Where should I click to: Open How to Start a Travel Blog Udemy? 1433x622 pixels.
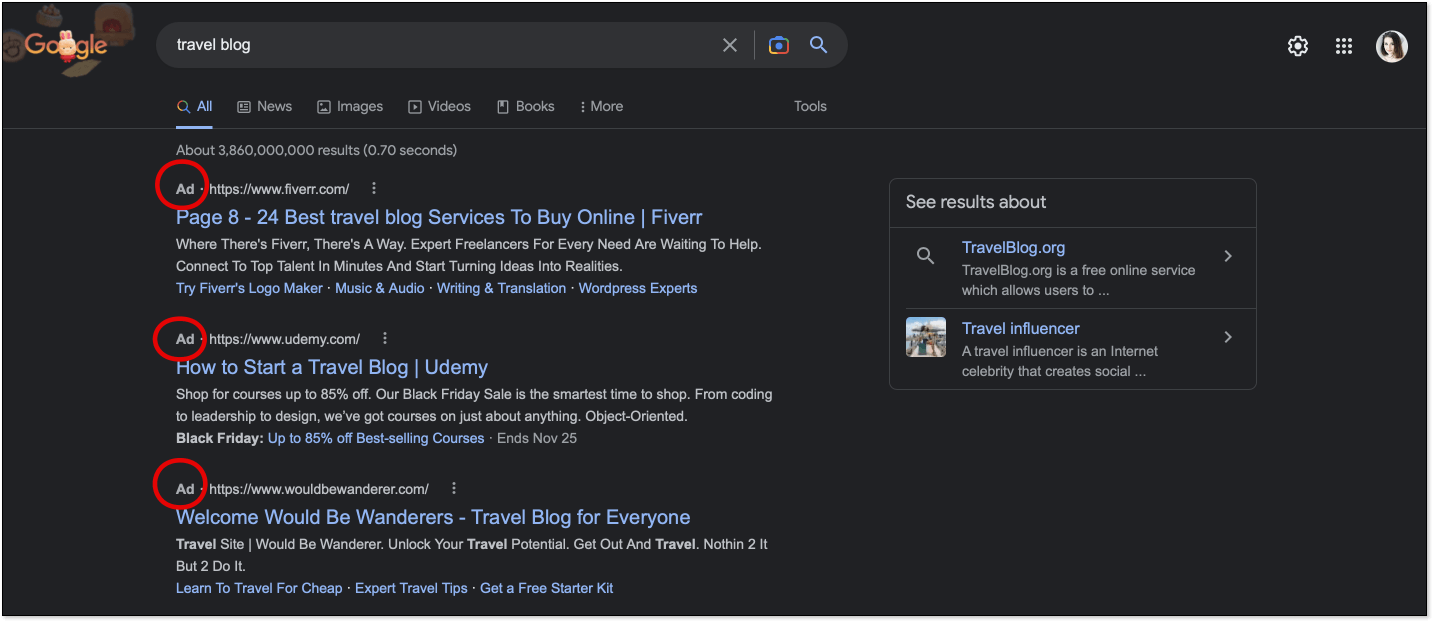[332, 367]
